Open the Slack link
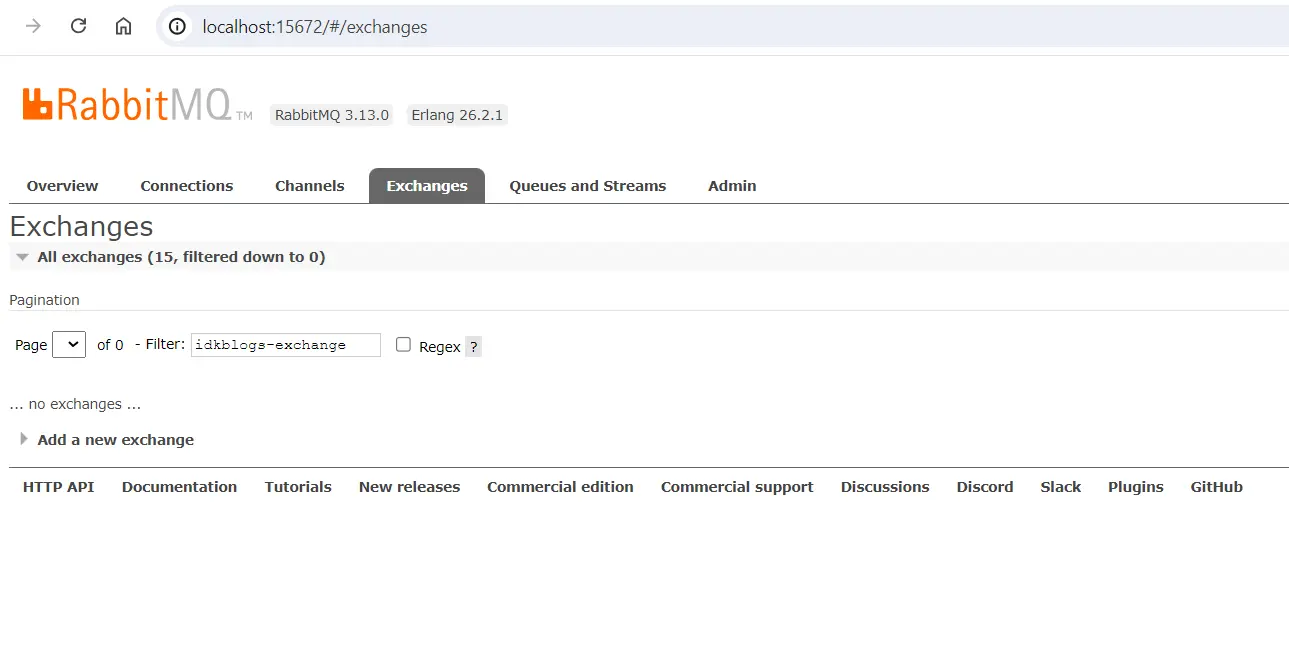The height and width of the screenshot is (645, 1289). pos(1061,487)
